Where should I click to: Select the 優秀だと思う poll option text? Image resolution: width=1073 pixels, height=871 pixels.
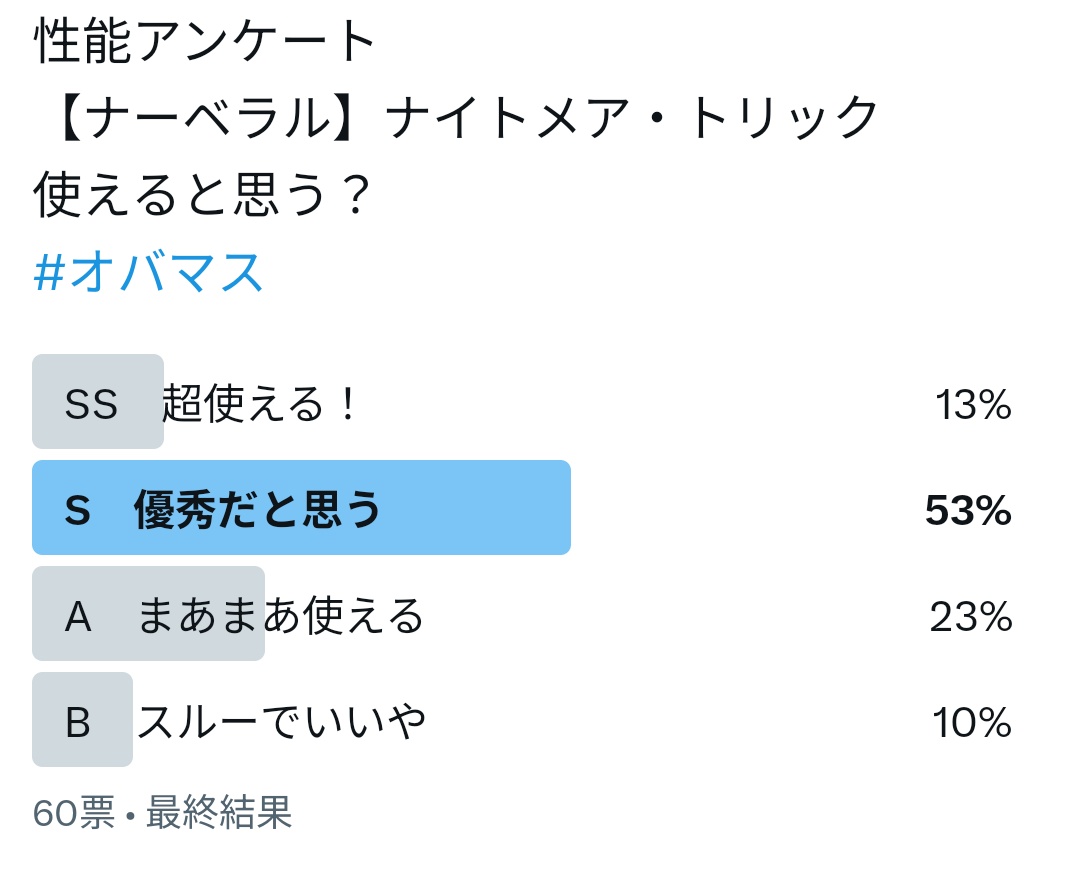258,511
